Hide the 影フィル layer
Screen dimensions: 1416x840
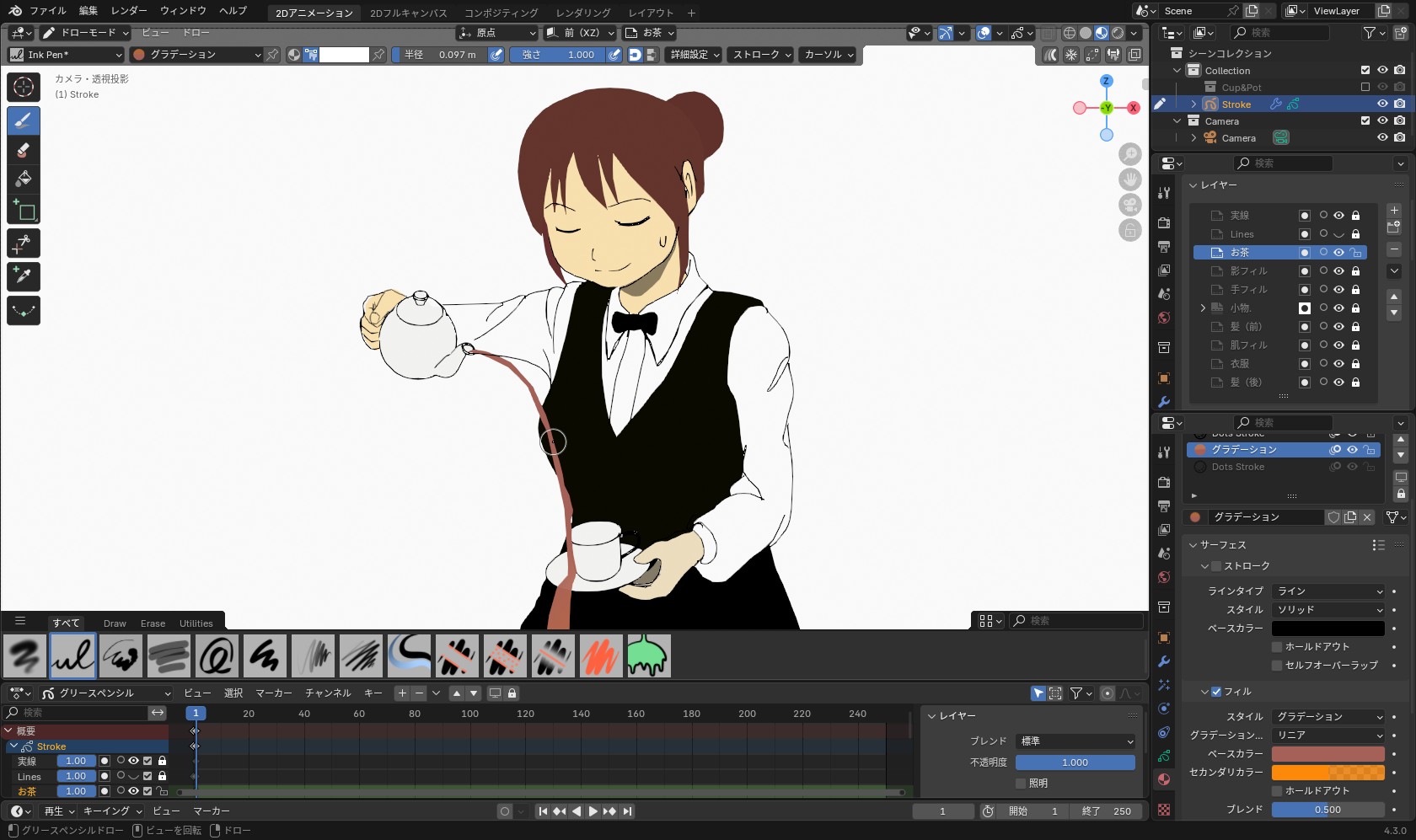coord(1338,270)
